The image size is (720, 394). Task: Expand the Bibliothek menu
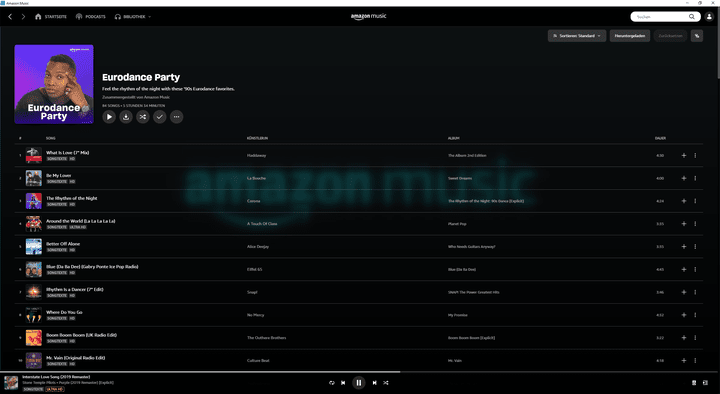(x=133, y=17)
